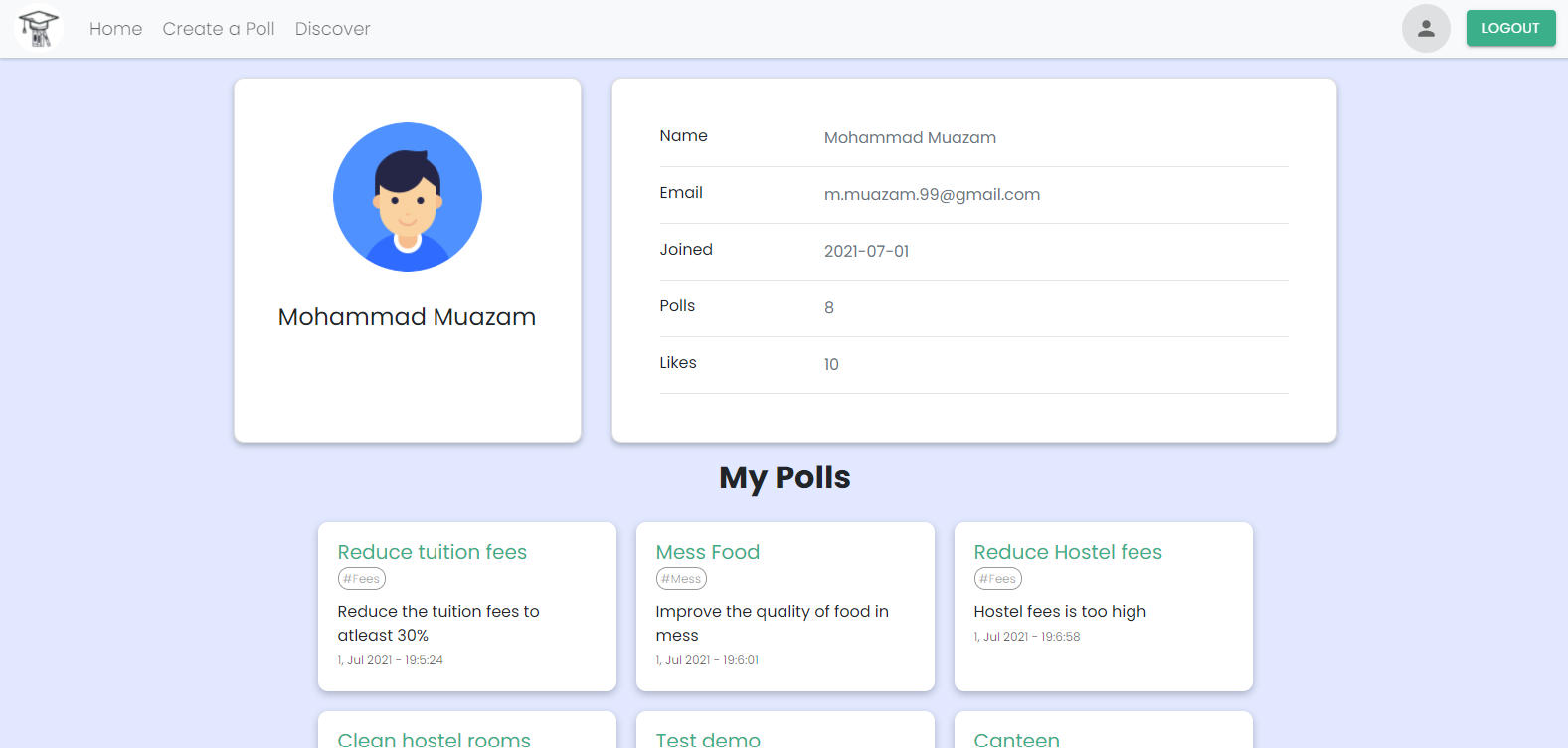This screenshot has width=1568, height=748.
Task: Select the joined date 2021-07-01
Action: click(866, 252)
